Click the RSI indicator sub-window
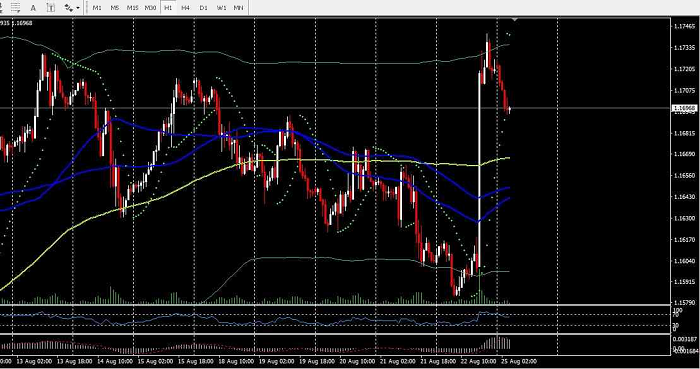 (x=335, y=319)
